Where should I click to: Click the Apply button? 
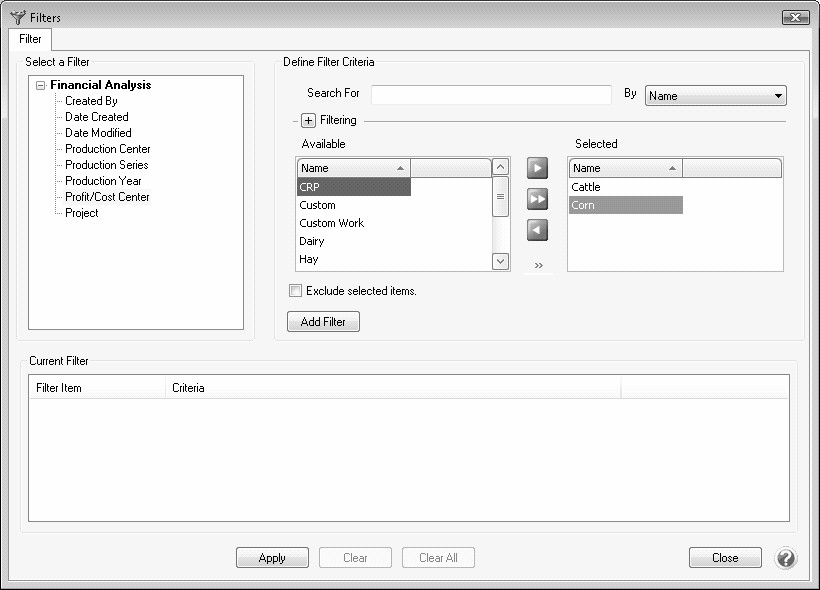point(272,558)
